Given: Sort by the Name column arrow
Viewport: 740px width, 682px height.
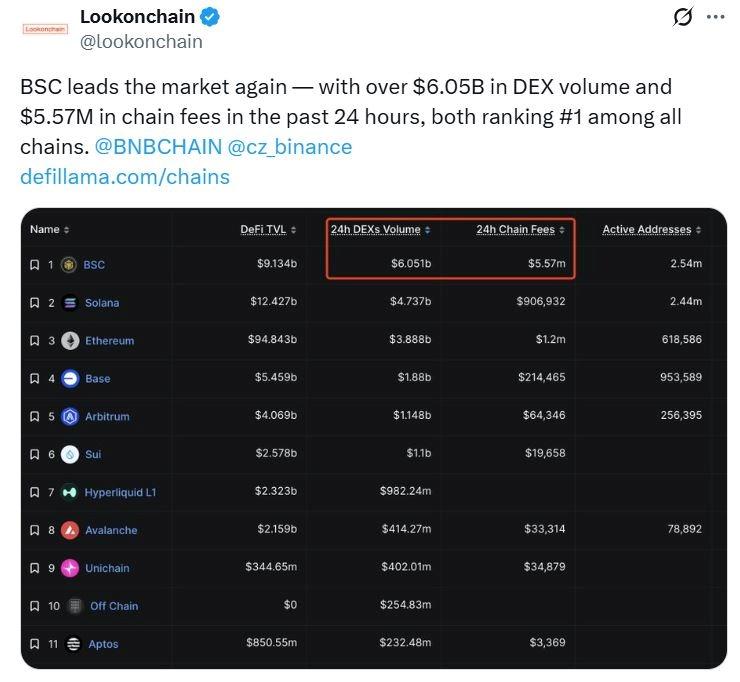Looking at the screenshot, I should [x=67, y=230].
